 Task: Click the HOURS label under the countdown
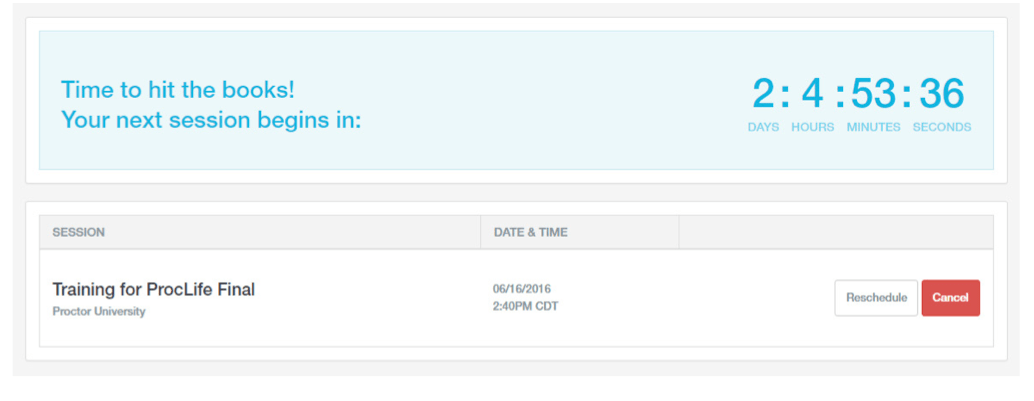point(812,127)
